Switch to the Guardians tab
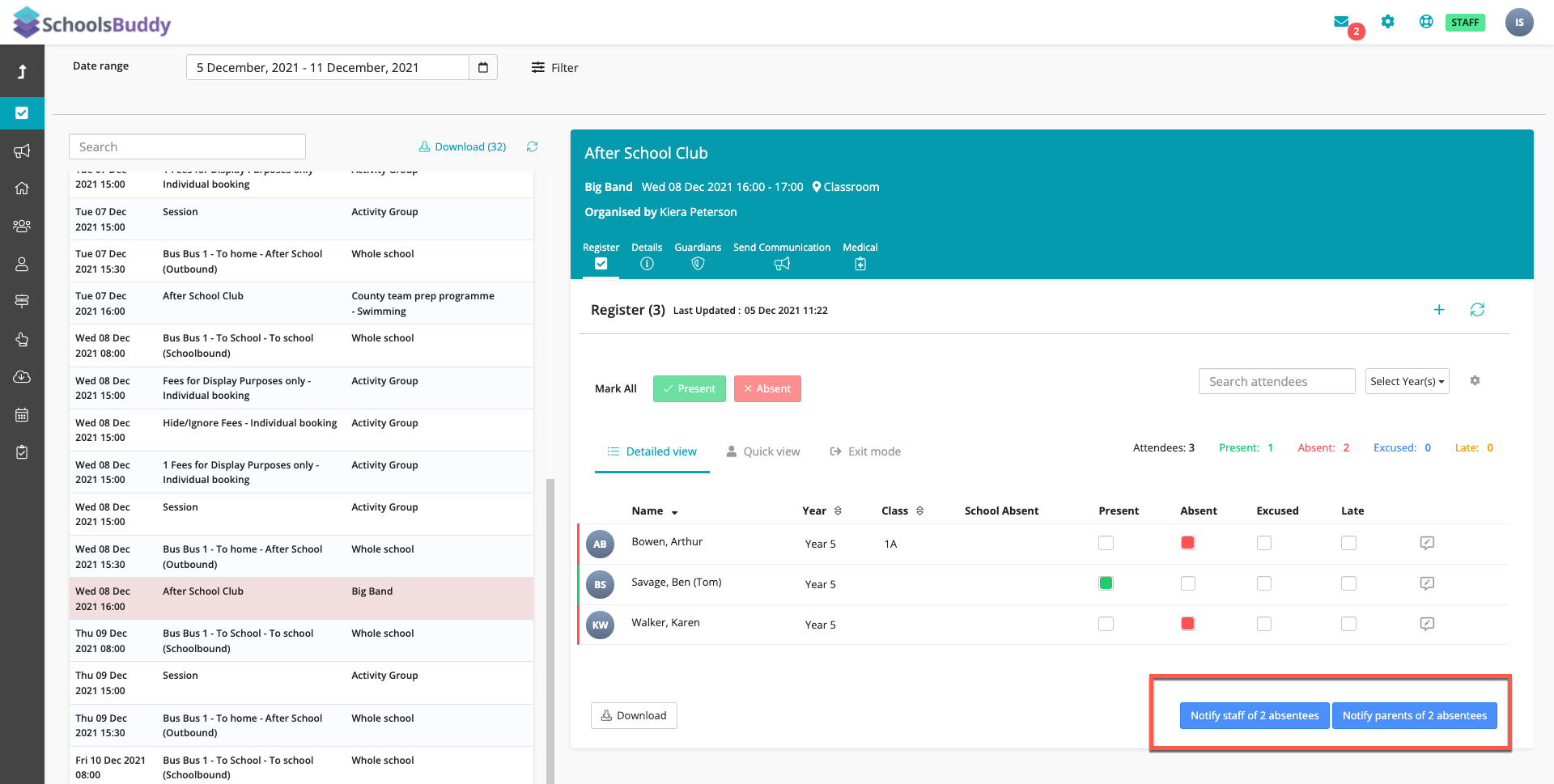1554x784 pixels. 698,256
